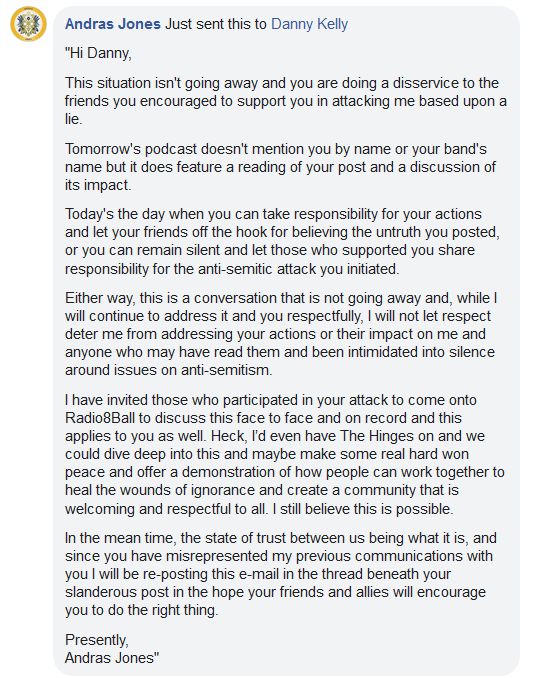Open the commenter's round profile avatar
Image resolution: width=549 pixels, height=678 pixels.
pyautogui.click(x=29, y=24)
